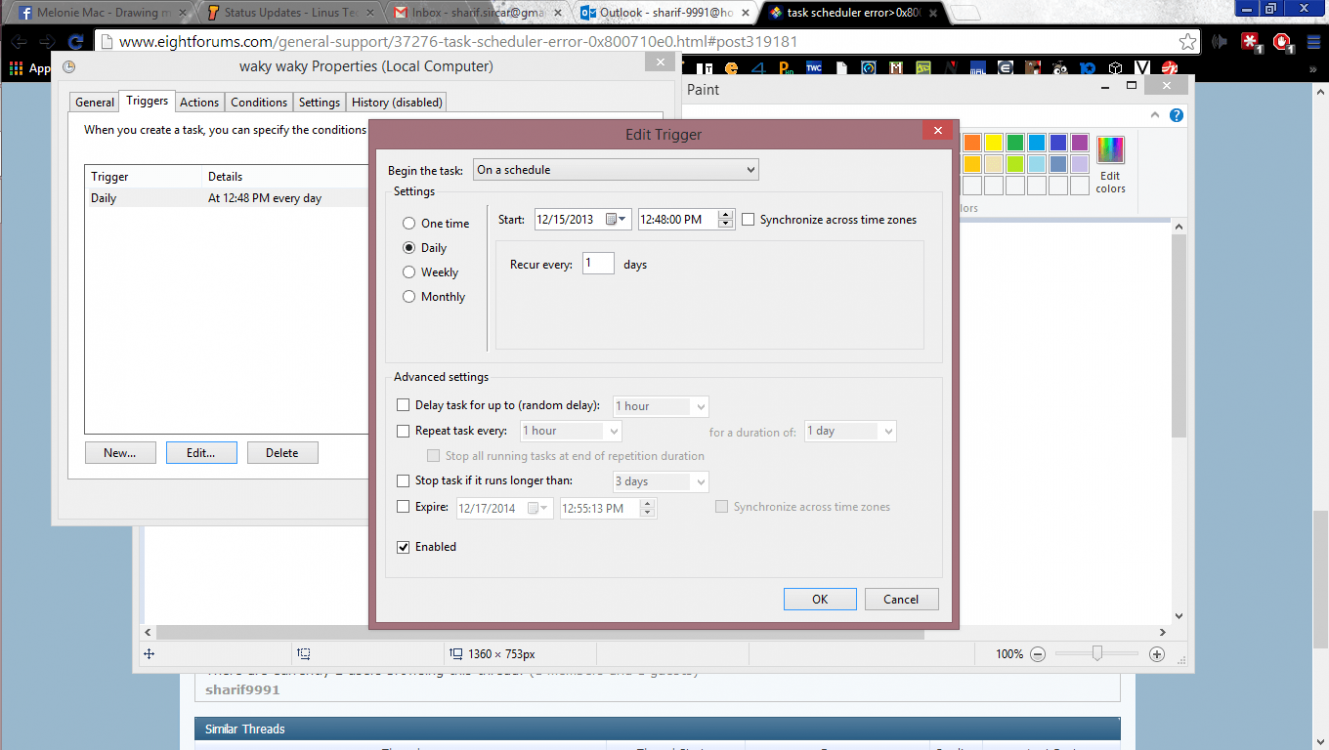This screenshot has width=1329, height=750.
Task: Check Synchronize across time zones beside Start
Action: [x=748, y=219]
